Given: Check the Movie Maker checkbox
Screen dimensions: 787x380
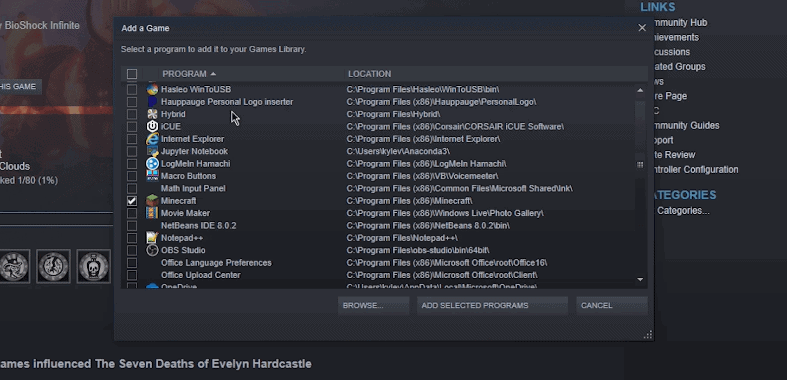Looking at the screenshot, I should click(132, 213).
